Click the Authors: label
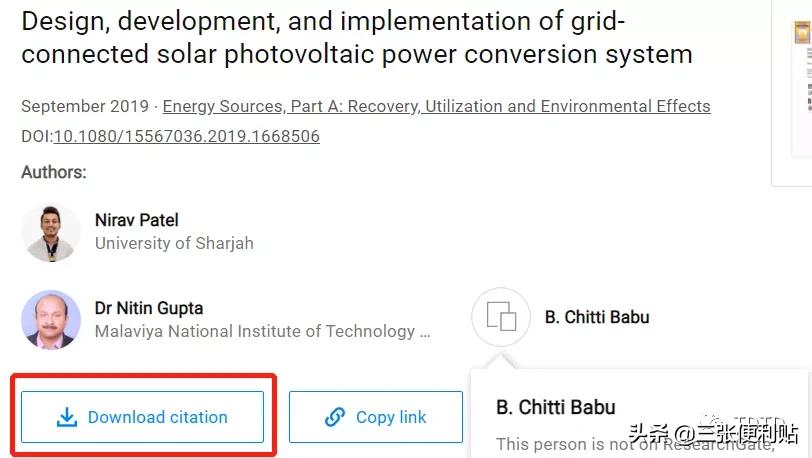Screen dimensions: 812x458 [x=53, y=172]
